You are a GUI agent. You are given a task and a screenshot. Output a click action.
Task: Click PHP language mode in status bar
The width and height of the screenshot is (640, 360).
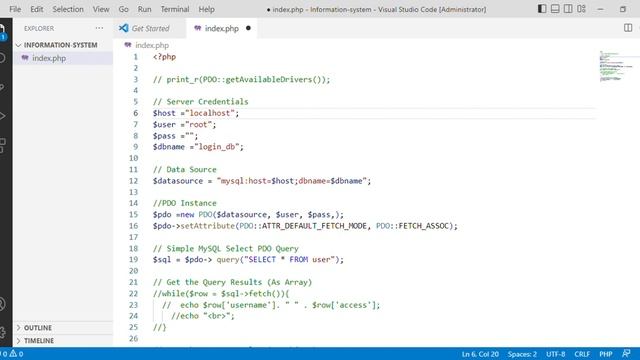click(x=606, y=354)
